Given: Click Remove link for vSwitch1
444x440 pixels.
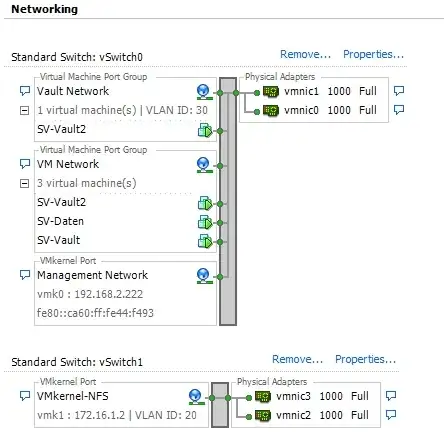Looking at the screenshot, I should point(297,359).
